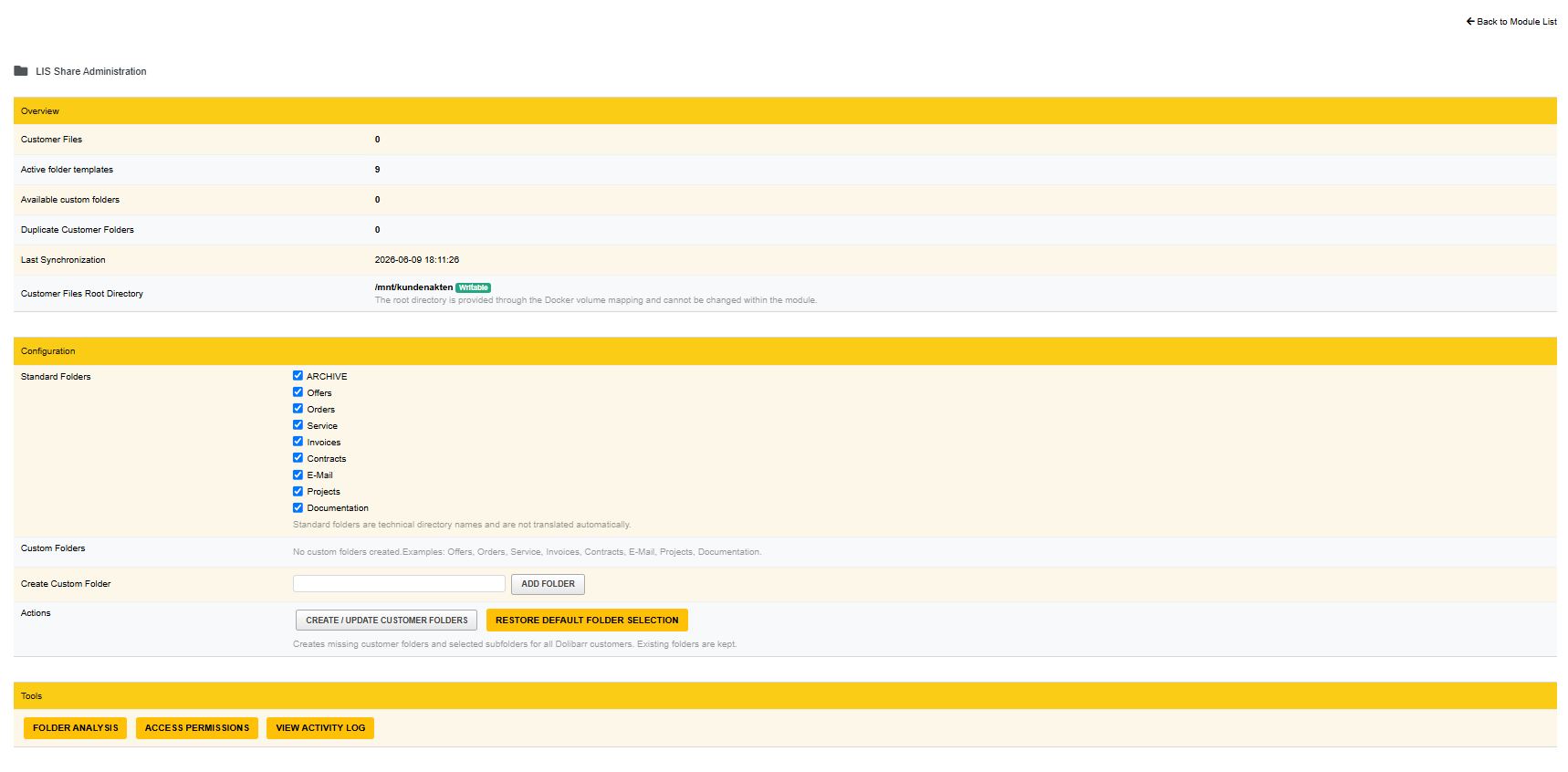
Task: Click the LIS Share Administration page title
Action: [91, 71]
